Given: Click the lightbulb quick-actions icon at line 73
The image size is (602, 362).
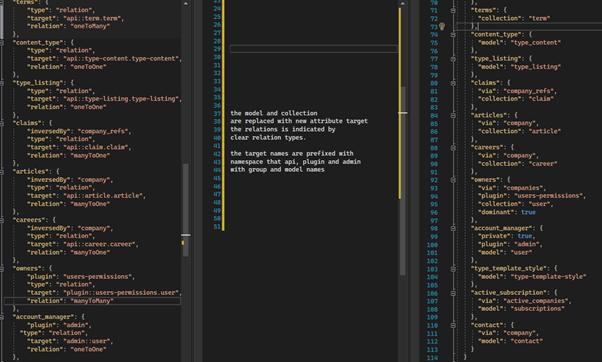Looking at the screenshot, I should pos(442,26).
